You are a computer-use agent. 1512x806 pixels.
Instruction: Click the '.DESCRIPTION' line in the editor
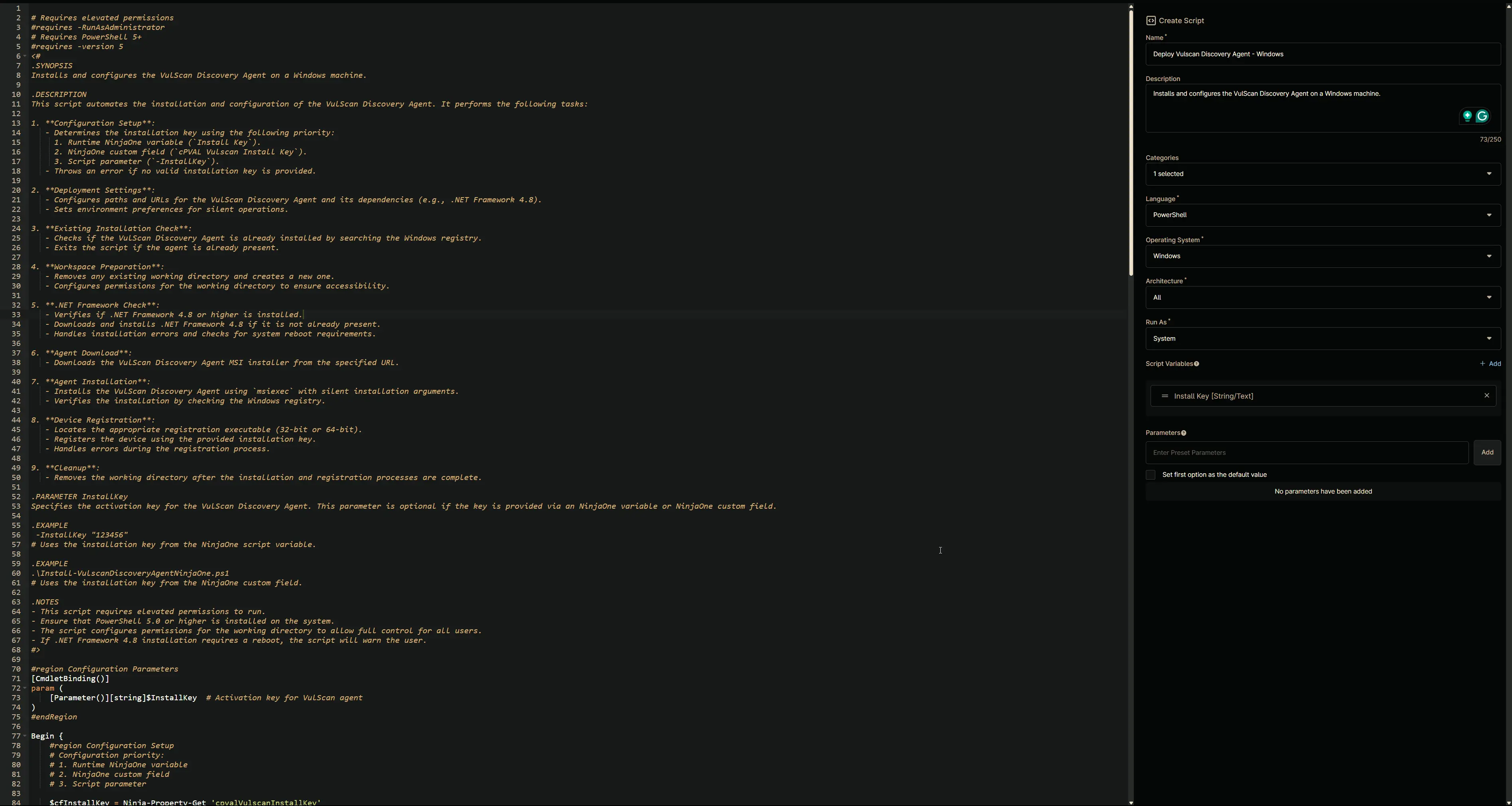59,95
